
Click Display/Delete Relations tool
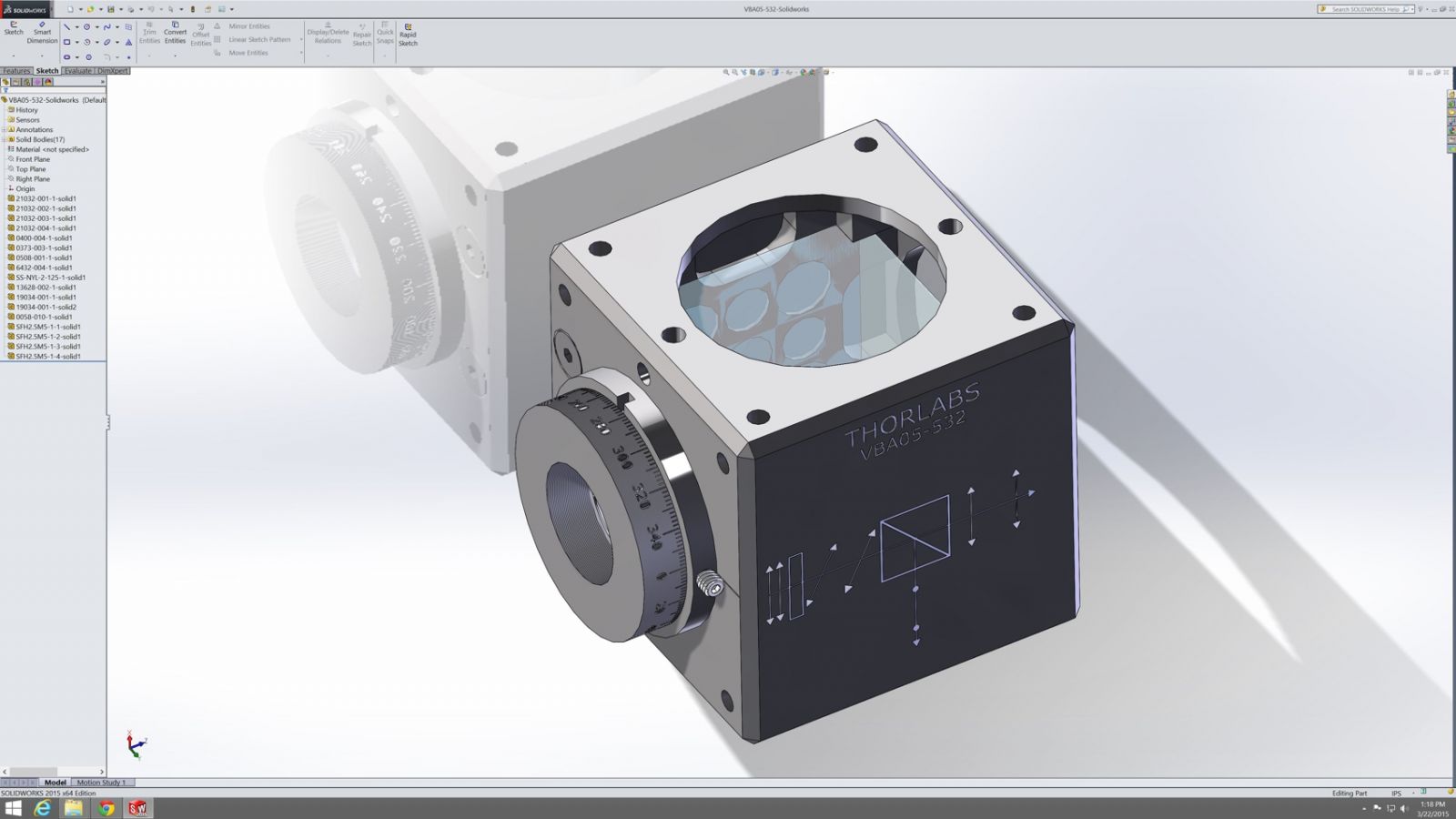click(x=328, y=34)
